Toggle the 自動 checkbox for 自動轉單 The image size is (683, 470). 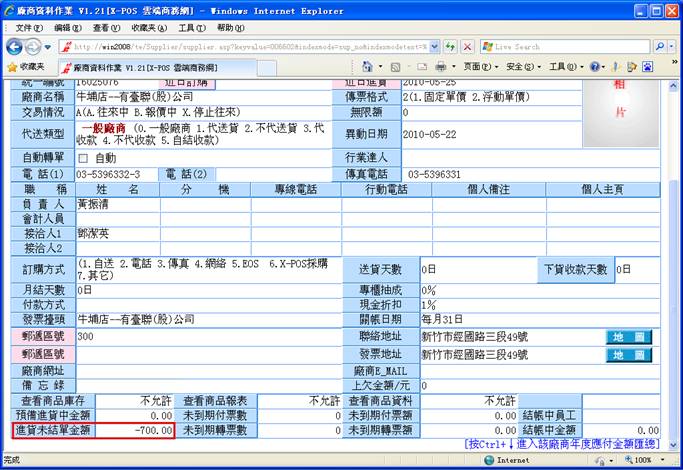click(x=84, y=158)
